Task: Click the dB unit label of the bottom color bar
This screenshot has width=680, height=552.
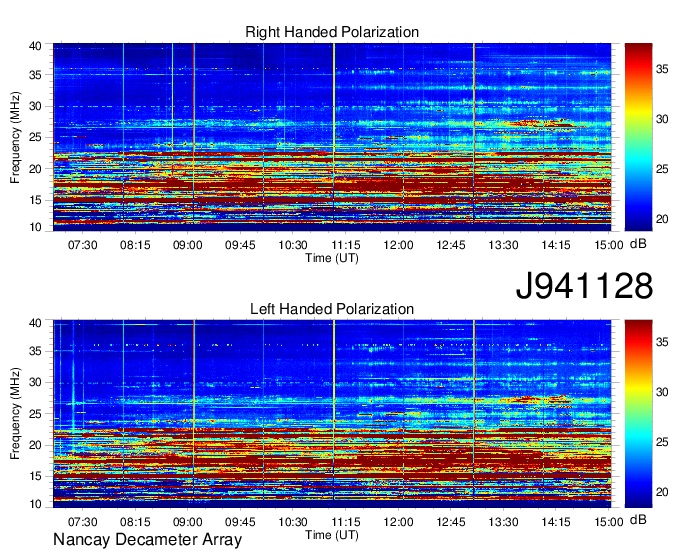Action: 638,519
